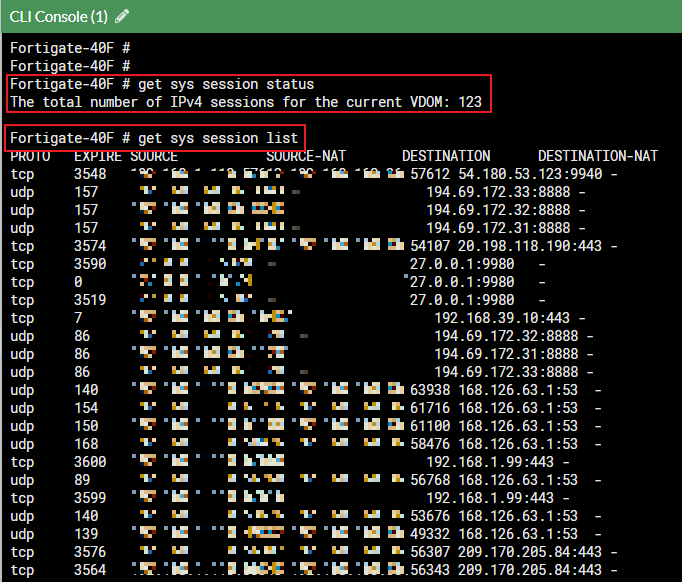The image size is (682, 582).
Task: Click source-NAT port 58476
Action: point(430,444)
